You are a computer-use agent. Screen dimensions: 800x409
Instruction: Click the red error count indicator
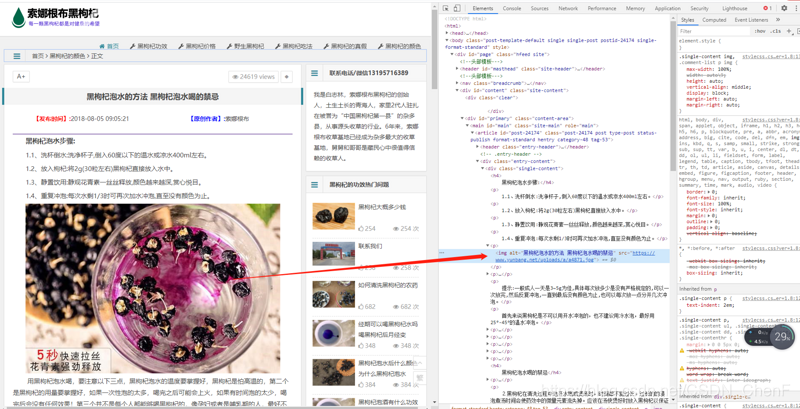767,8
